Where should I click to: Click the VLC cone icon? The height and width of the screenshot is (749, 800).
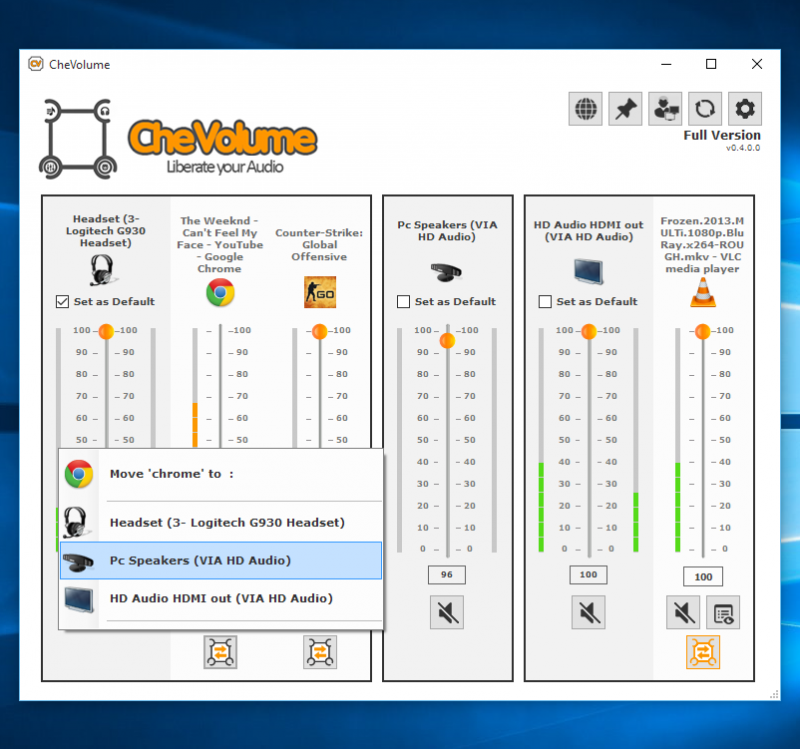point(703,292)
